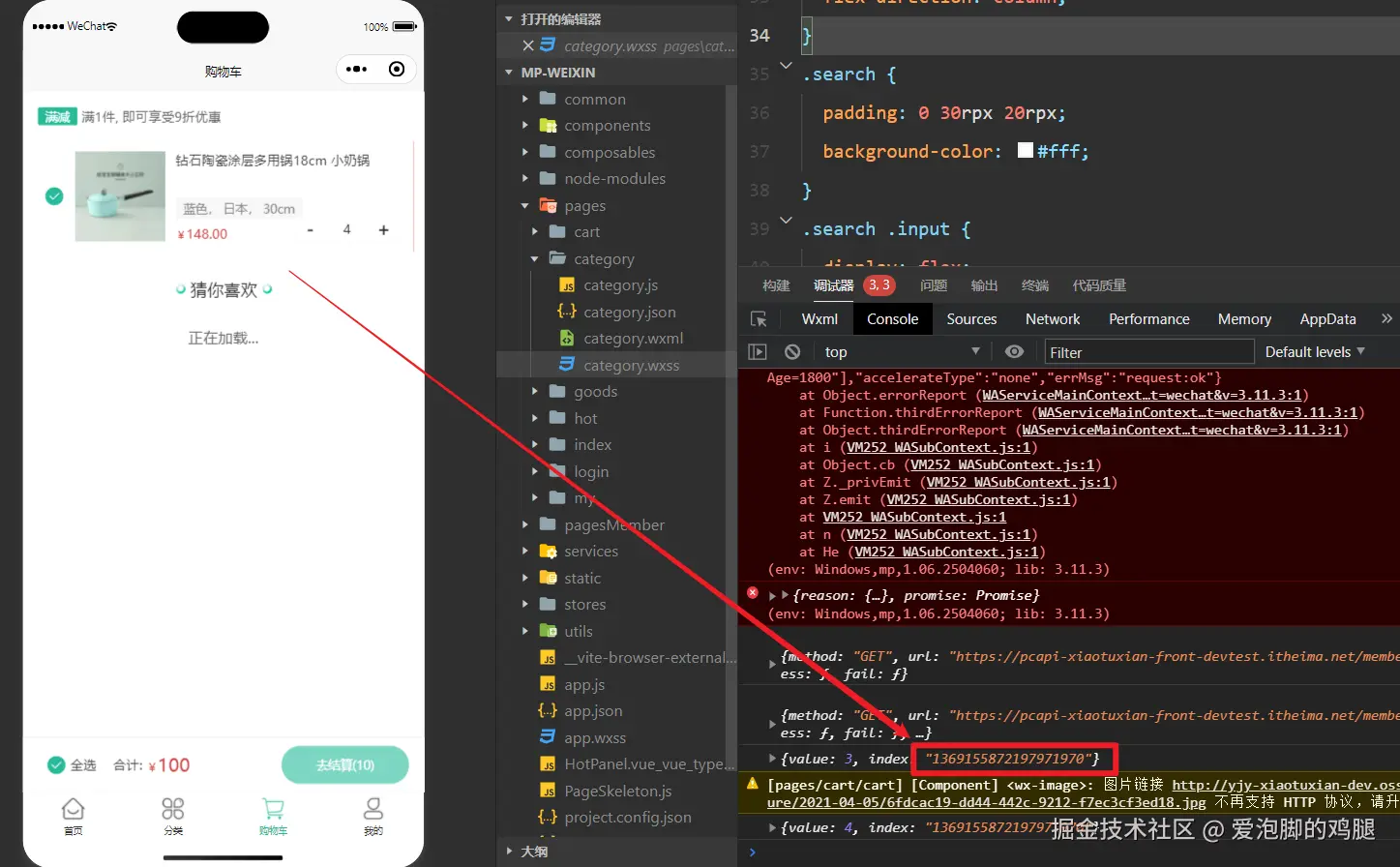Viewport: 1400px width, 867px height.
Task: Select the element inspector icon in devtools
Action: point(759,319)
